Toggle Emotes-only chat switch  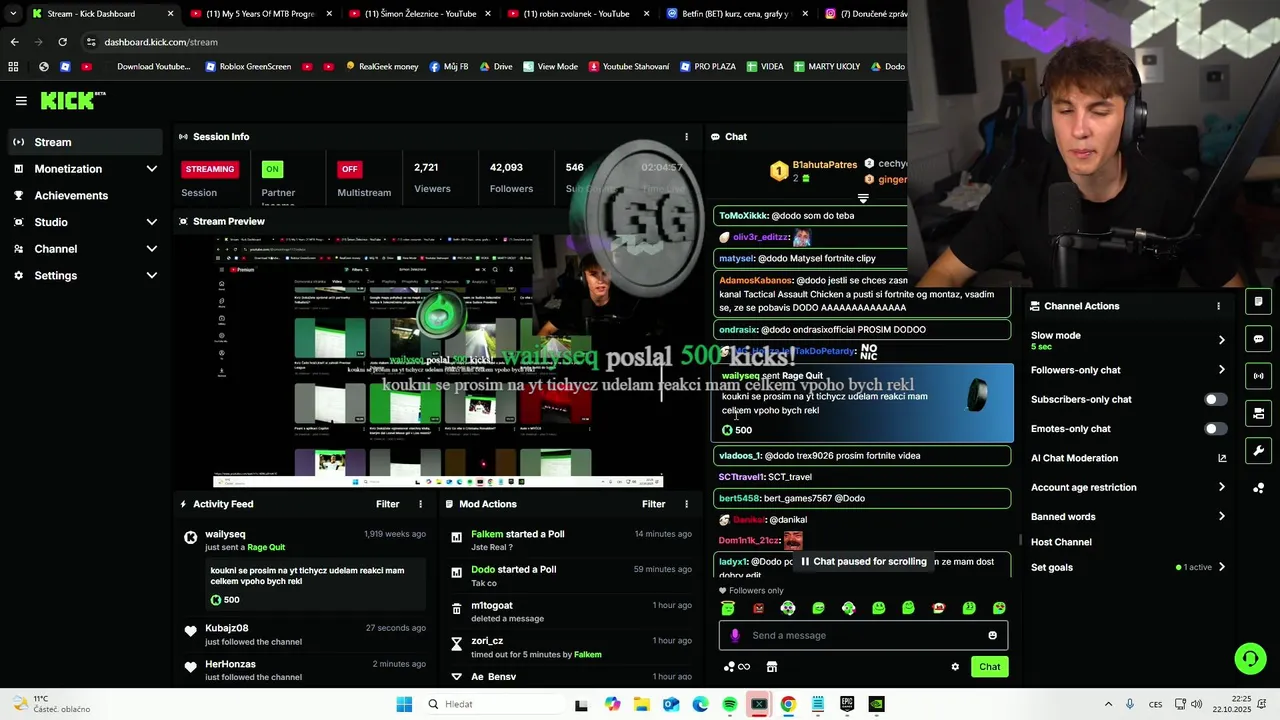click(x=1214, y=429)
